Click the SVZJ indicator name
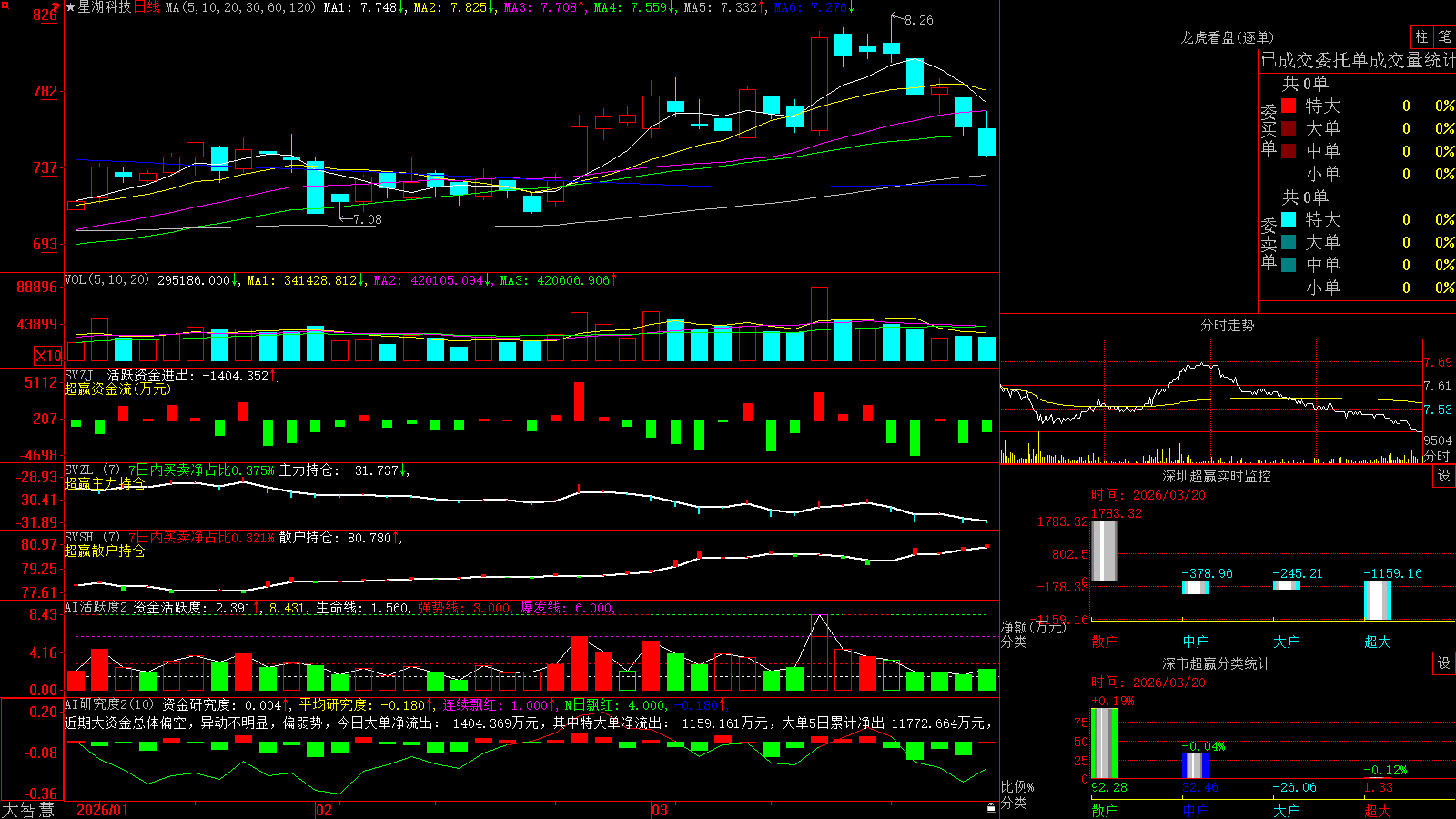Screen dimensions: 1456x819 click(x=78, y=375)
